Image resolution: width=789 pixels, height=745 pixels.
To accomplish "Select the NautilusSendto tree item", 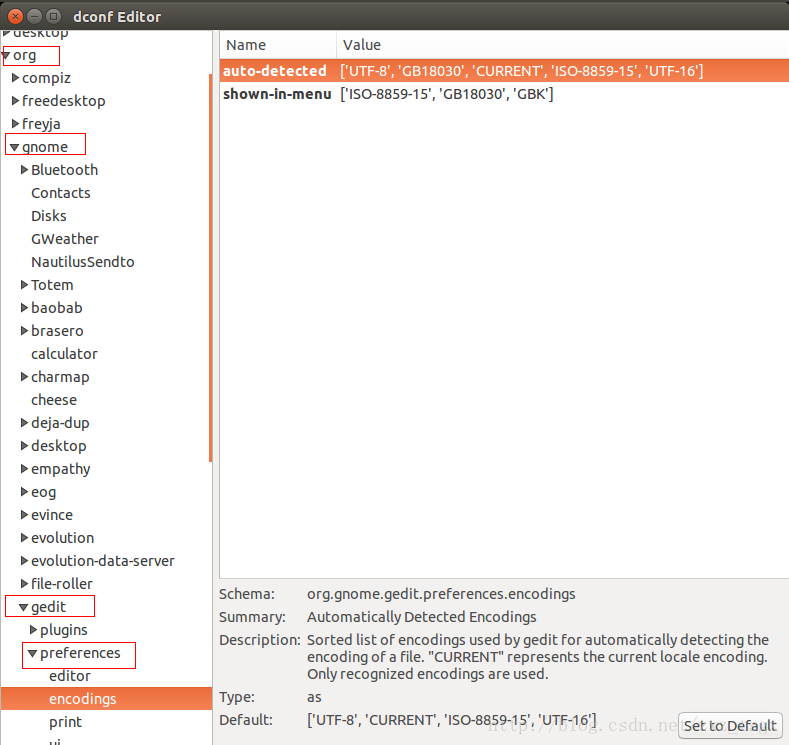I will tap(83, 262).
